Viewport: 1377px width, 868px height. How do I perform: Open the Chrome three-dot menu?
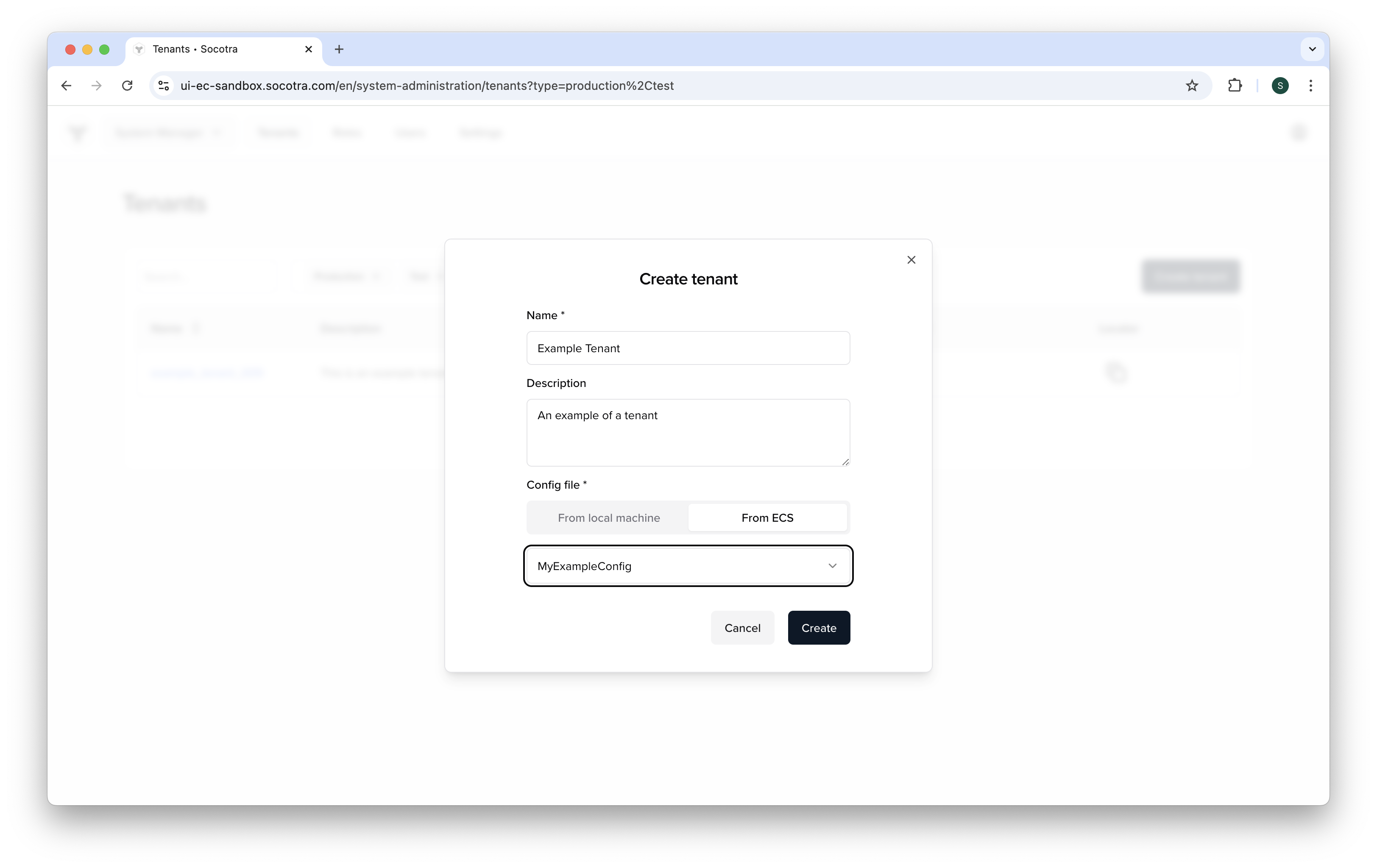[1311, 86]
